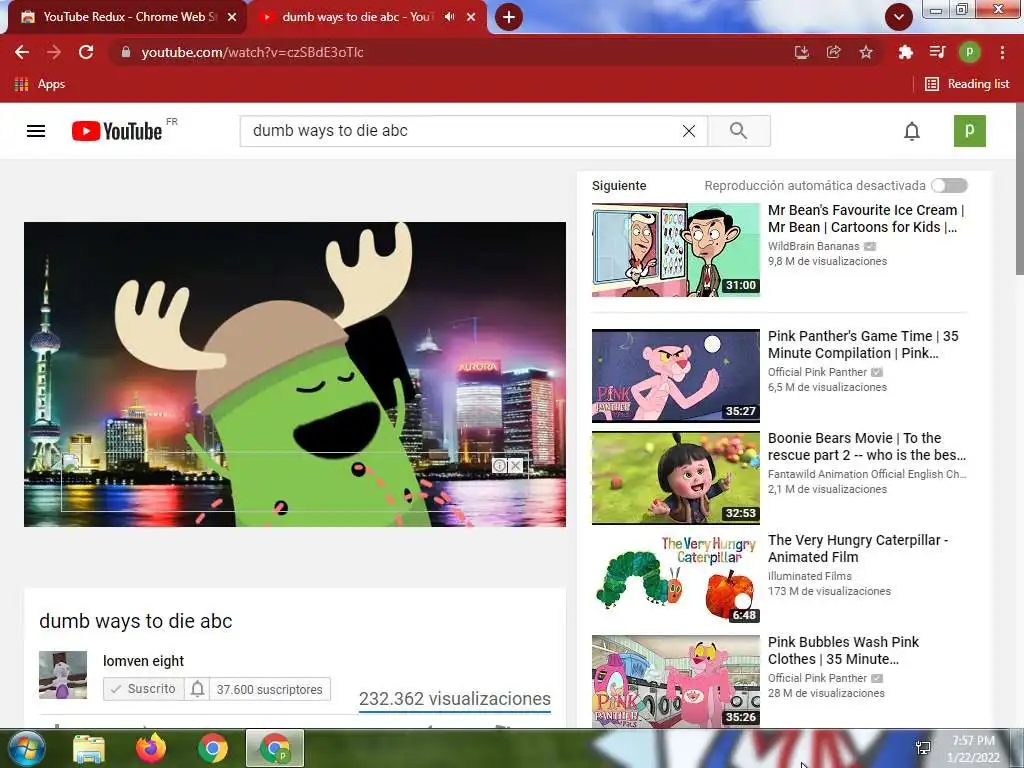Launch Firefox from the taskbar
Screen dimensions: 1024x768
pos(151,748)
